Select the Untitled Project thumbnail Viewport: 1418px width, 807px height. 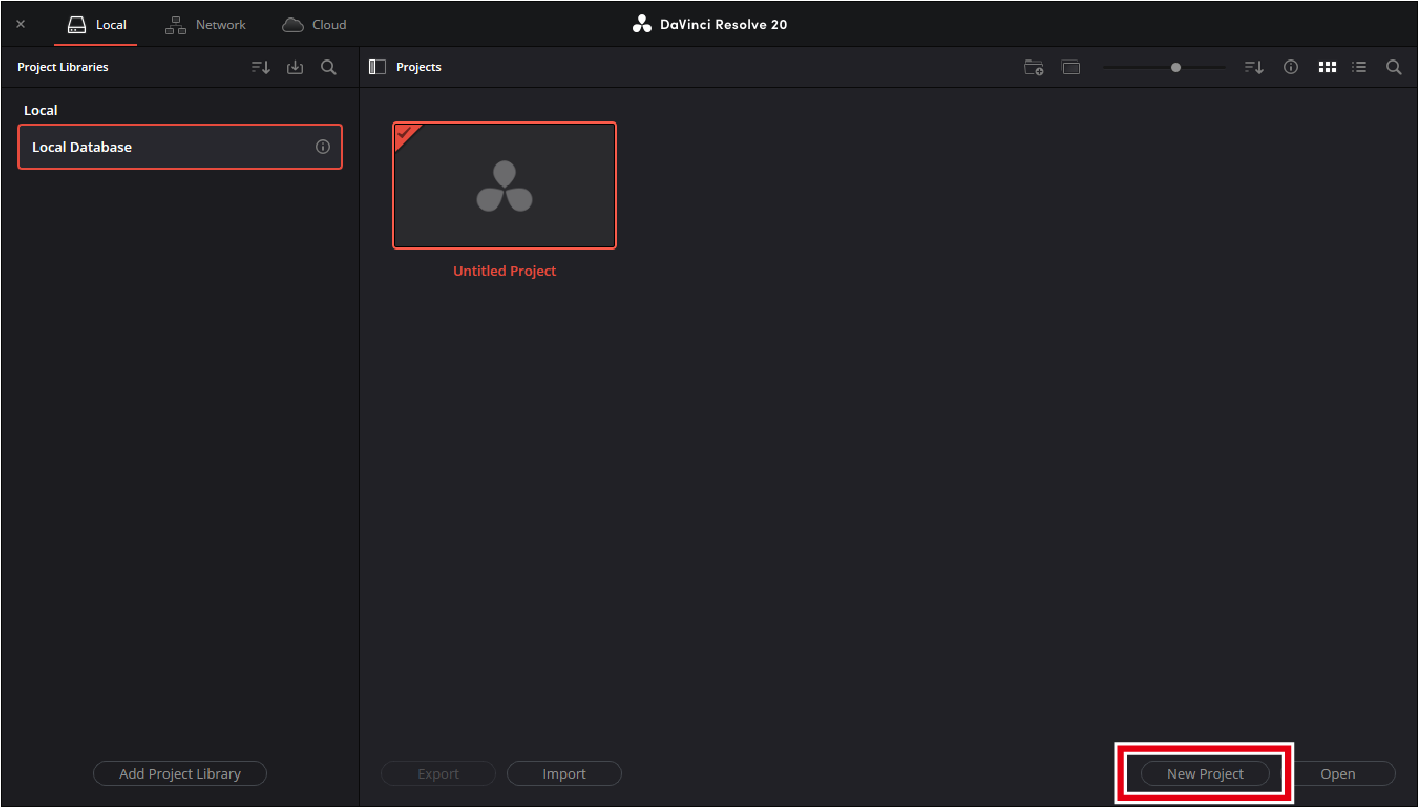point(504,186)
